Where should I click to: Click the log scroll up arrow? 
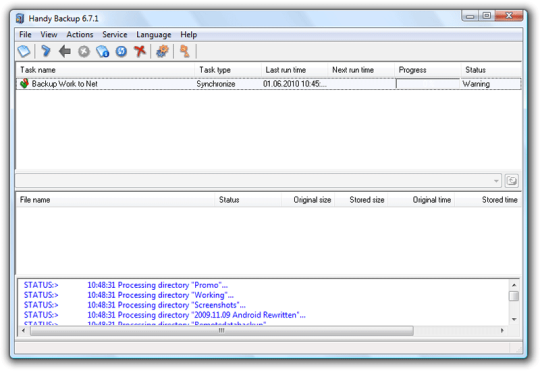coord(514,285)
